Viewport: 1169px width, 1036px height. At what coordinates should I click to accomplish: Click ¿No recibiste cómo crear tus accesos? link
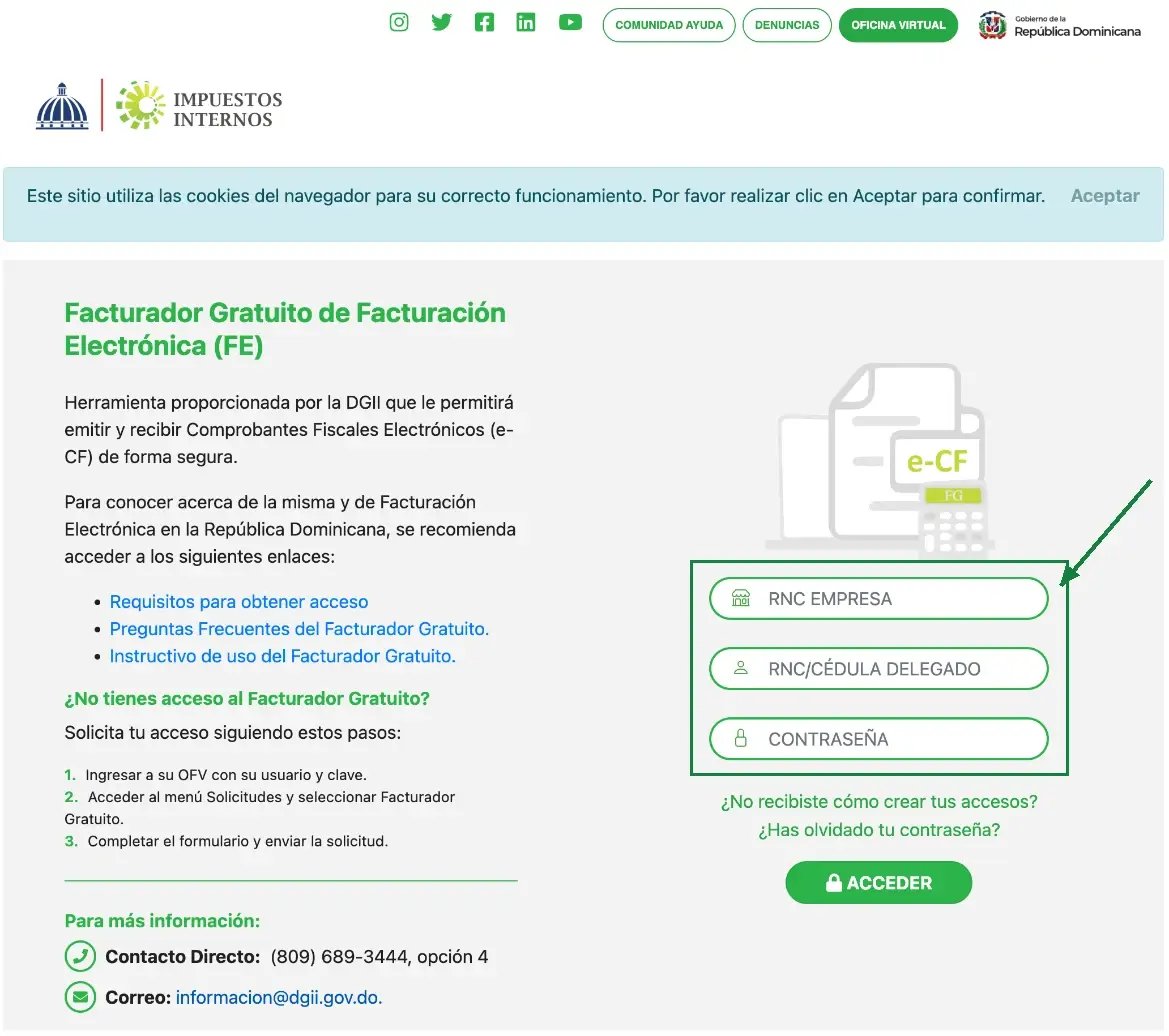879,801
